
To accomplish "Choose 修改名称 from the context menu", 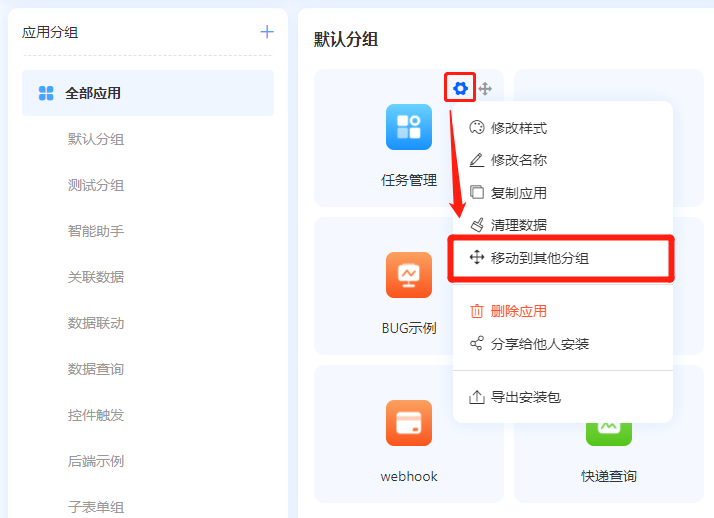I will [x=518, y=160].
